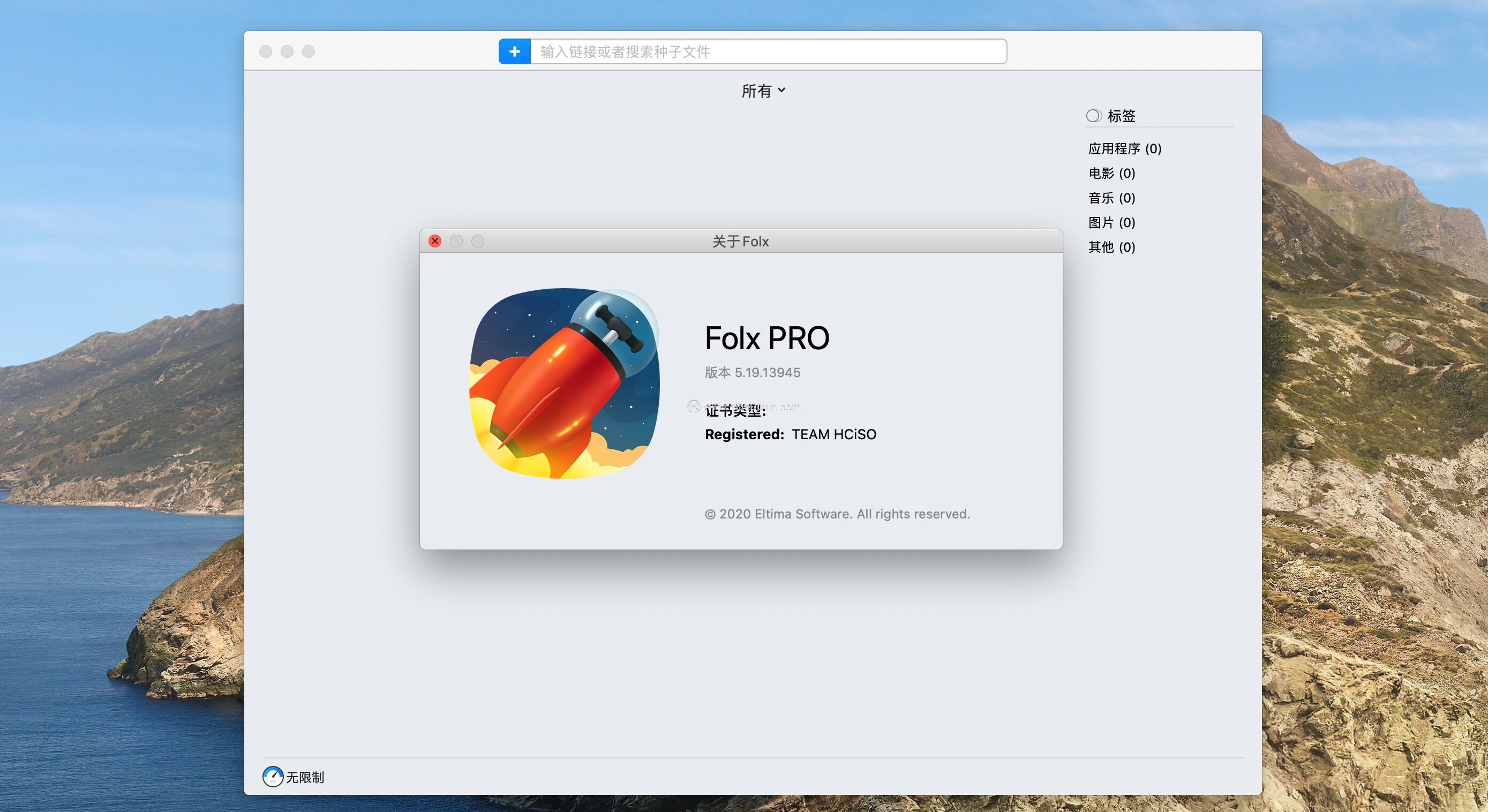The height and width of the screenshot is (812, 1488).
Task: Click the 无限制 speed label
Action: [305, 777]
